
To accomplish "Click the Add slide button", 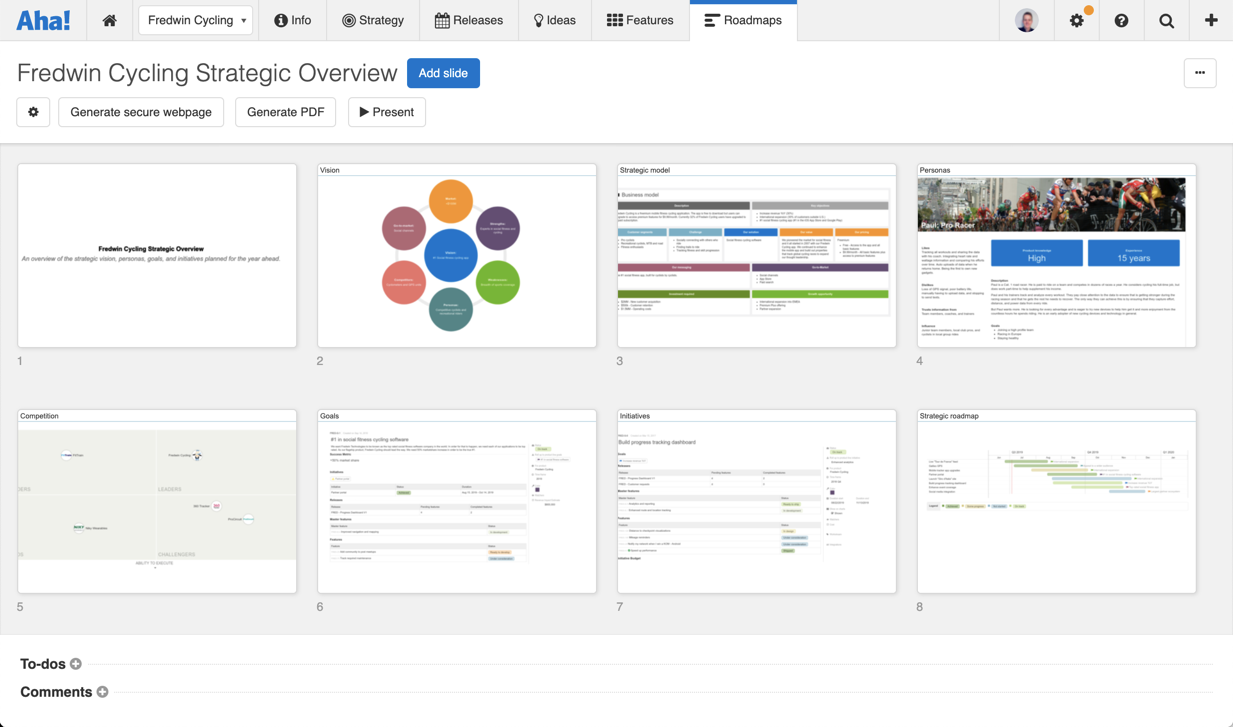I will coord(443,73).
